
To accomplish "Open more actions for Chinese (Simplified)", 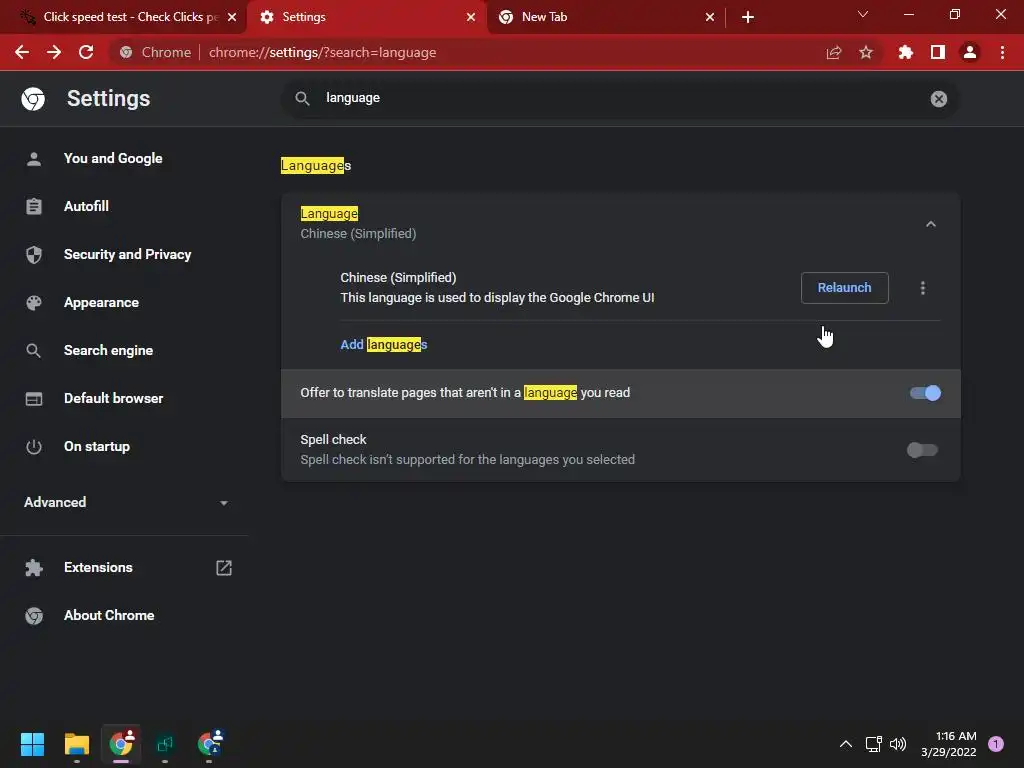I will pos(922,288).
